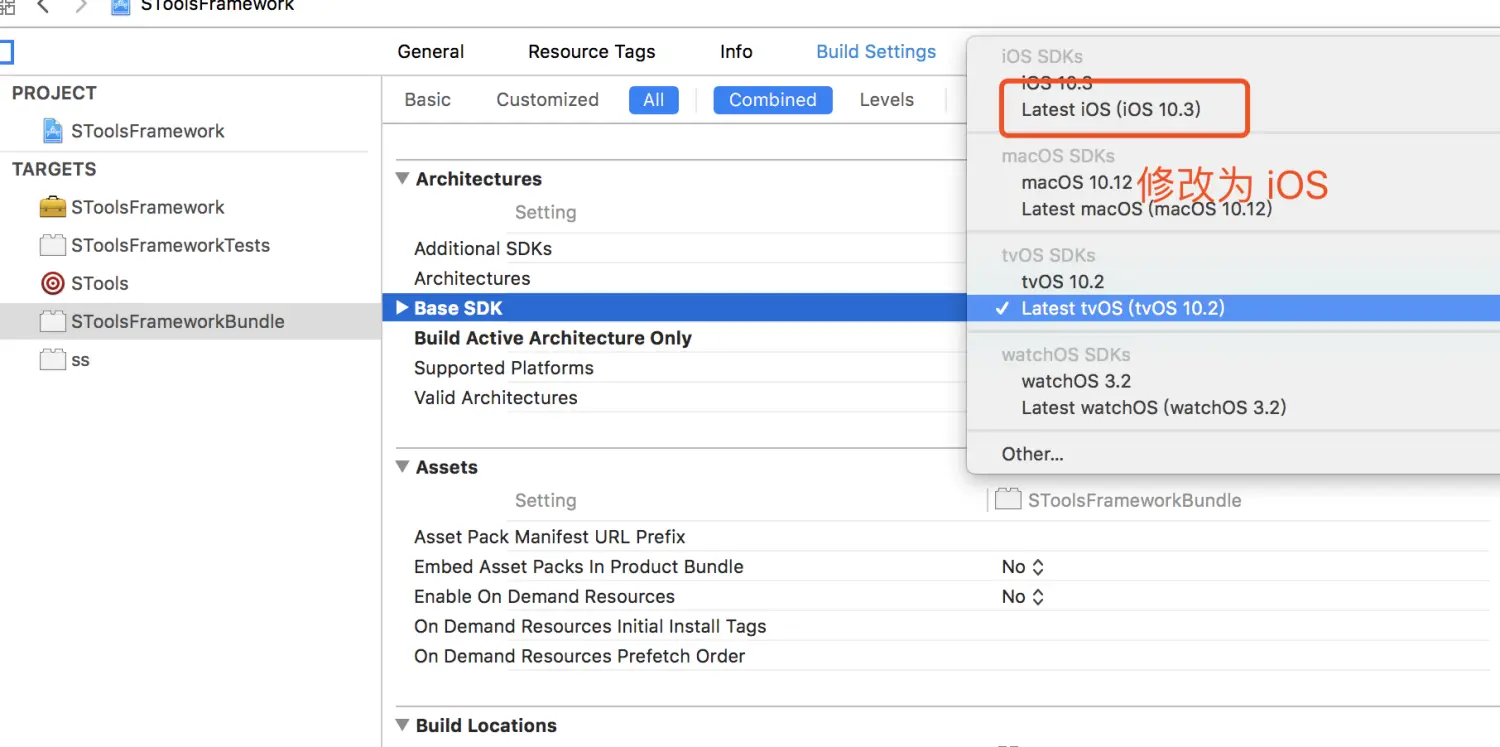Open Embed Asset Packs No dropdown
Viewport: 1500px width, 747px height.
[x=1023, y=567]
